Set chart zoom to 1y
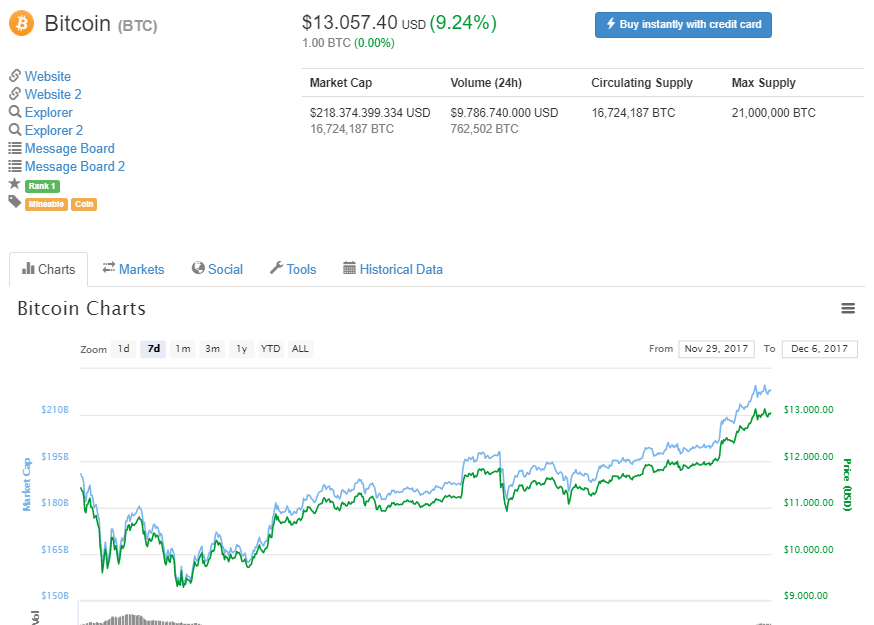 pos(241,349)
